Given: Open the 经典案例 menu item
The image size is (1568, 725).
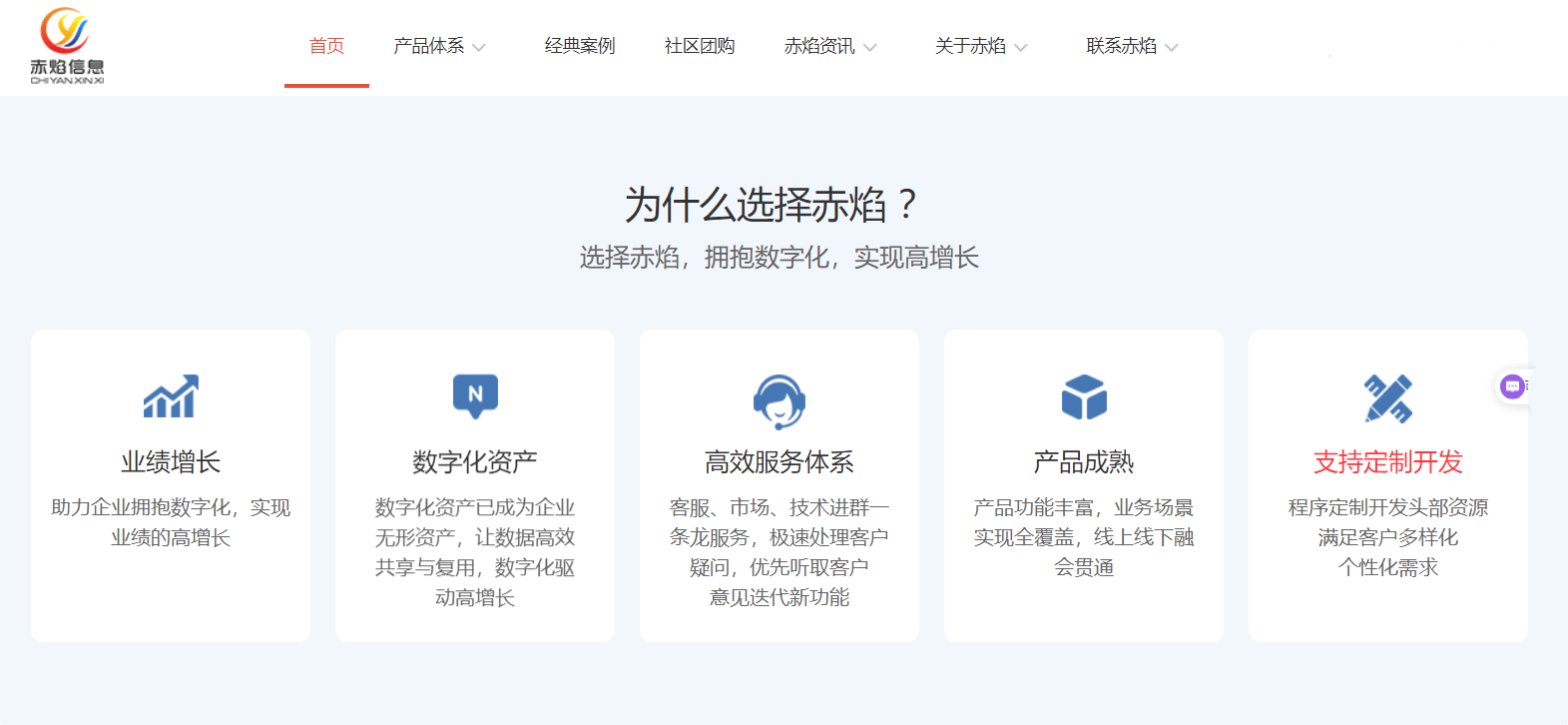Looking at the screenshot, I should click(580, 46).
